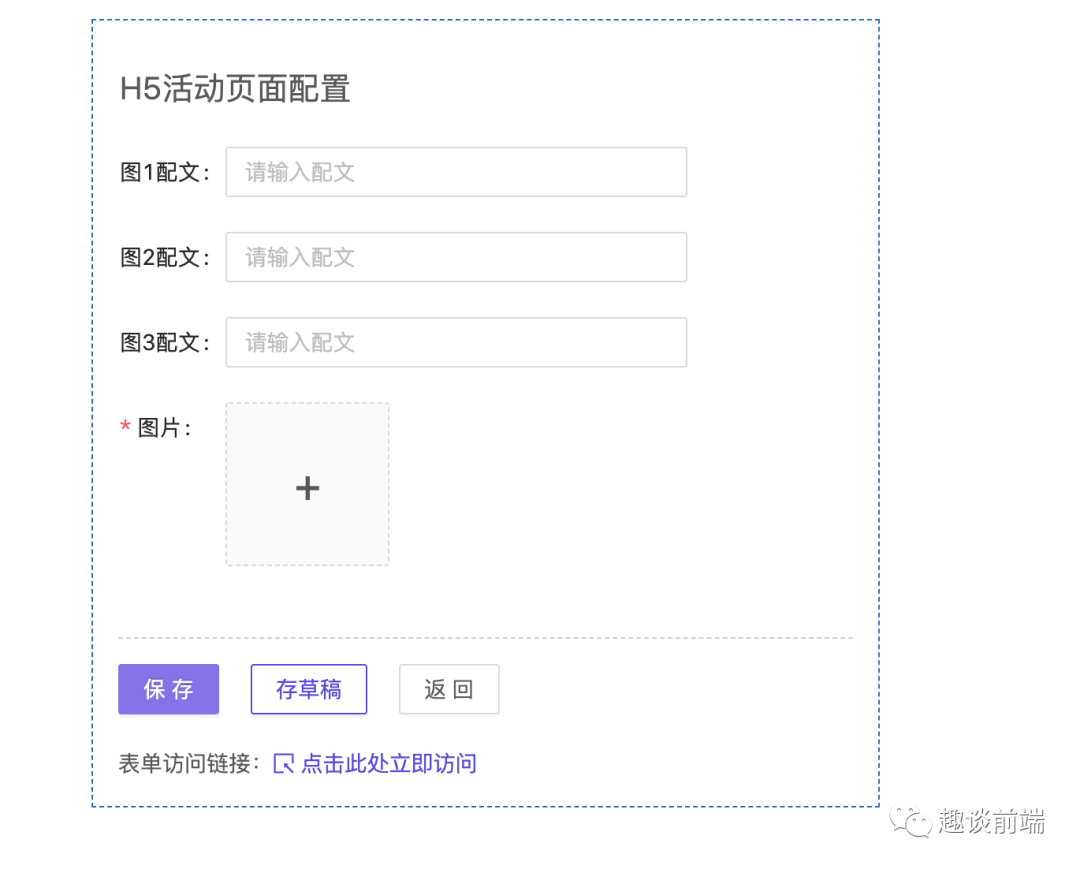Focus the 图3配文 caption input field
1080x869 pixels.
pos(456,342)
